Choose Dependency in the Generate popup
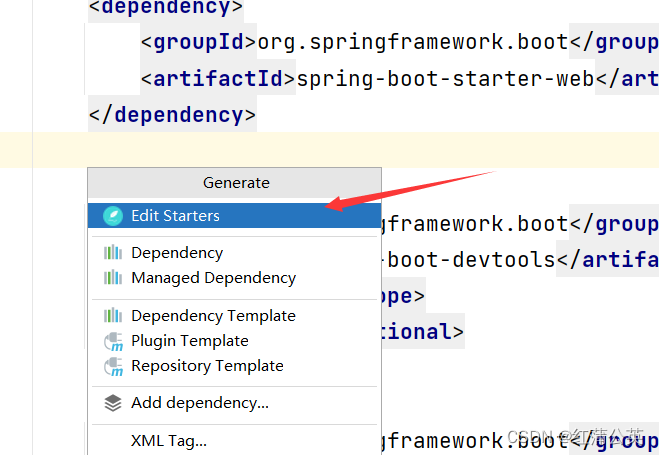The image size is (659, 455). click(x=235, y=252)
